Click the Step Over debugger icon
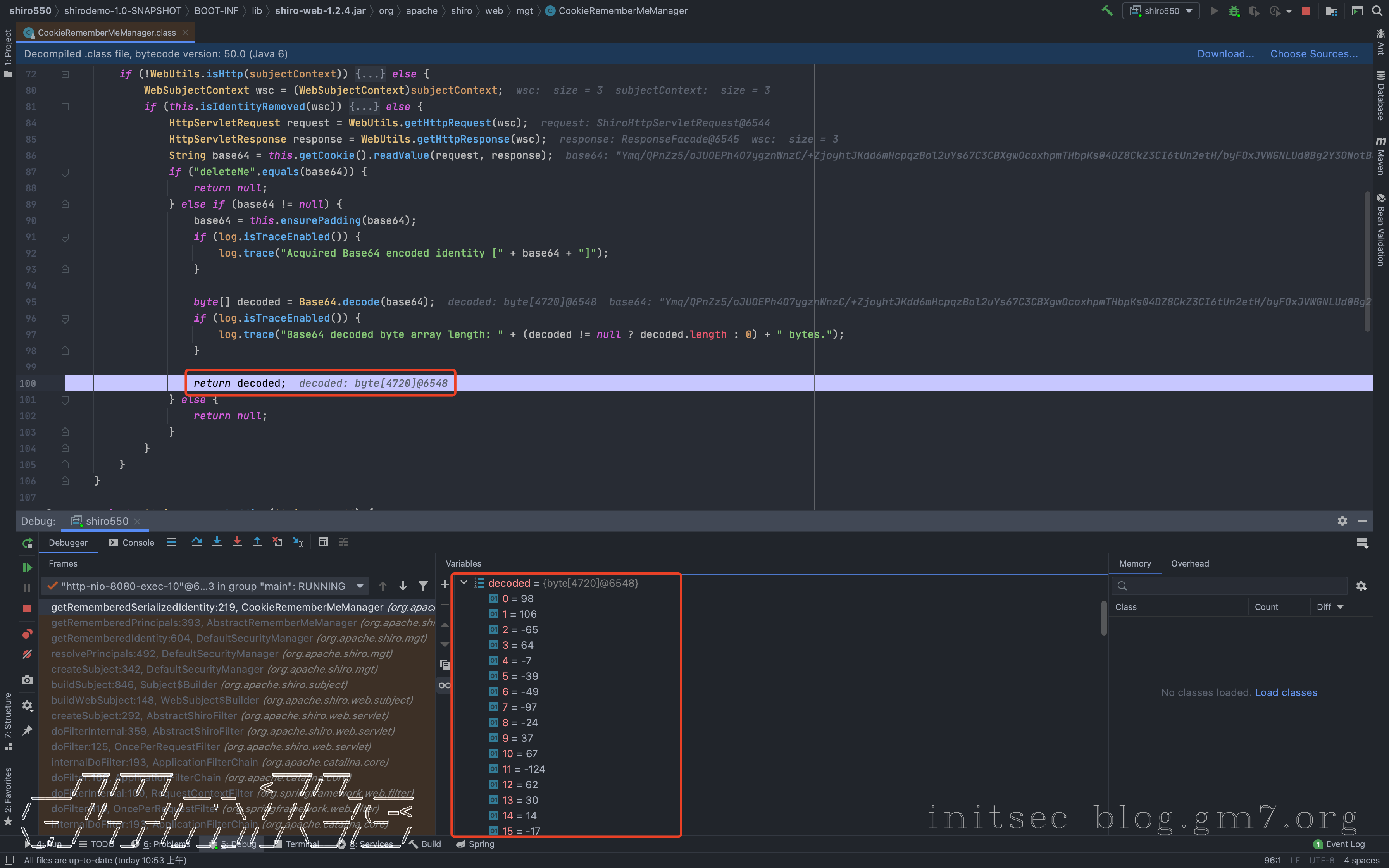Image resolution: width=1389 pixels, height=868 pixels. tap(196, 542)
